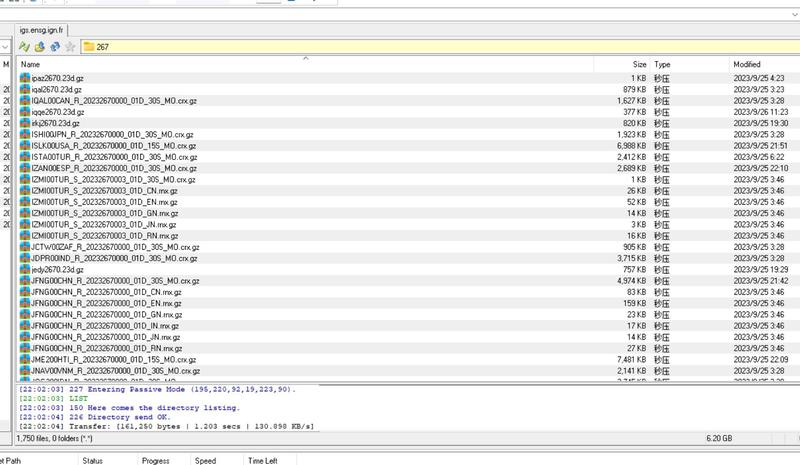Click the refresh directory icon
This screenshot has width=800, height=465.
pos(54,47)
